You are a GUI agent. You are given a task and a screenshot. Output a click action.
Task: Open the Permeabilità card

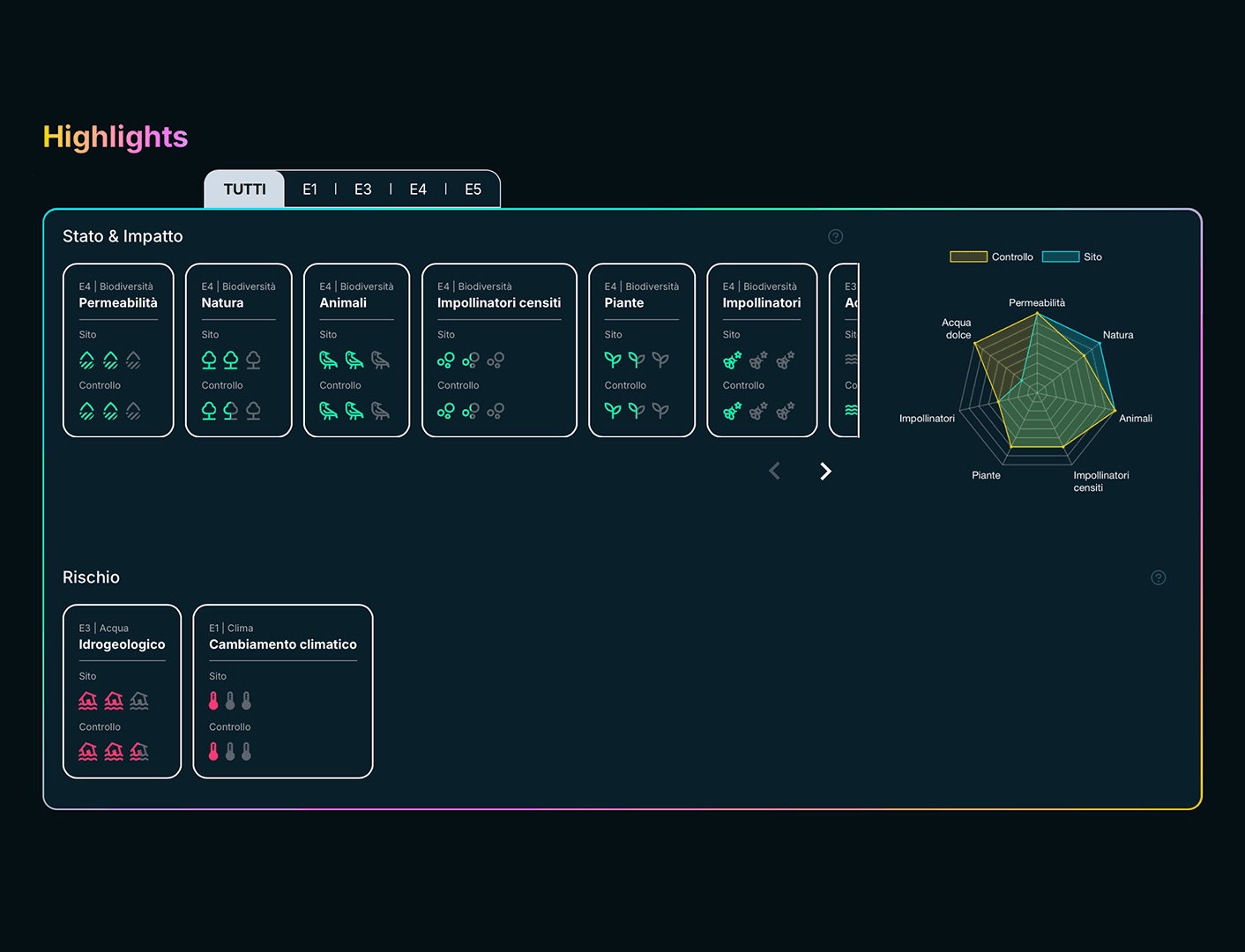[x=118, y=350]
